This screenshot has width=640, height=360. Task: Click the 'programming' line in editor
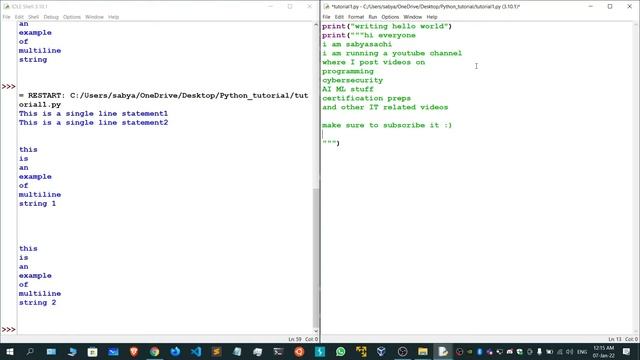coord(348,71)
